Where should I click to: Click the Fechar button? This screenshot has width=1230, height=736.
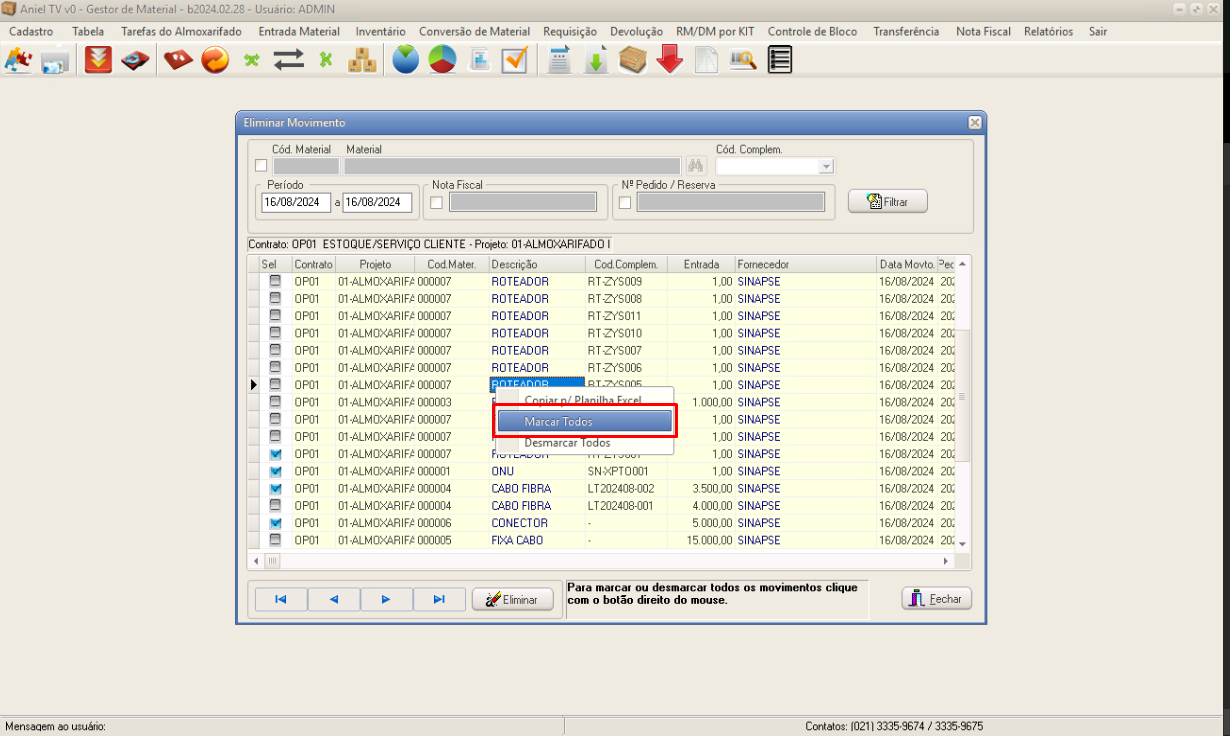pos(936,599)
